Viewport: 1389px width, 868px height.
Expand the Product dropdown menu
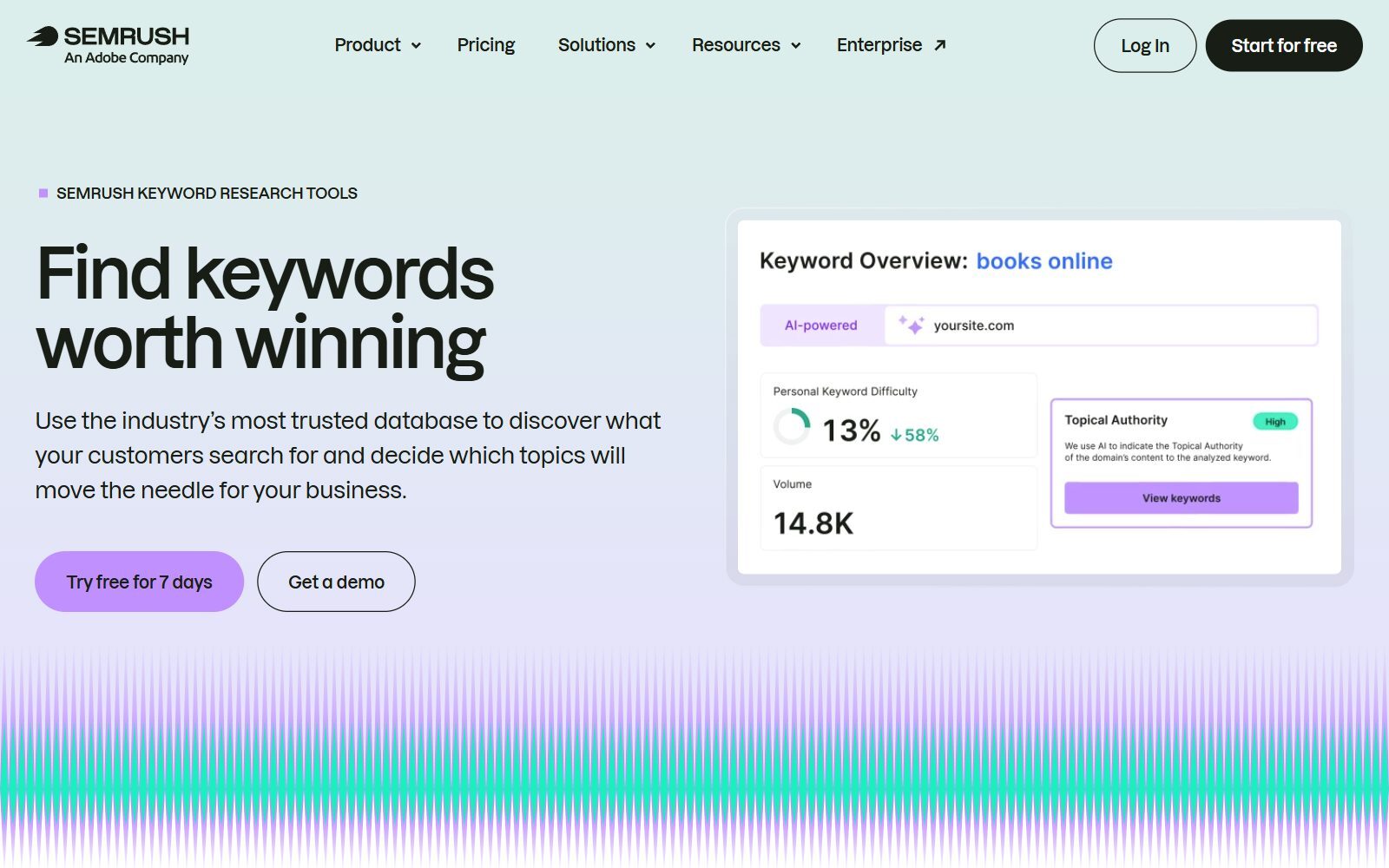coord(378,45)
